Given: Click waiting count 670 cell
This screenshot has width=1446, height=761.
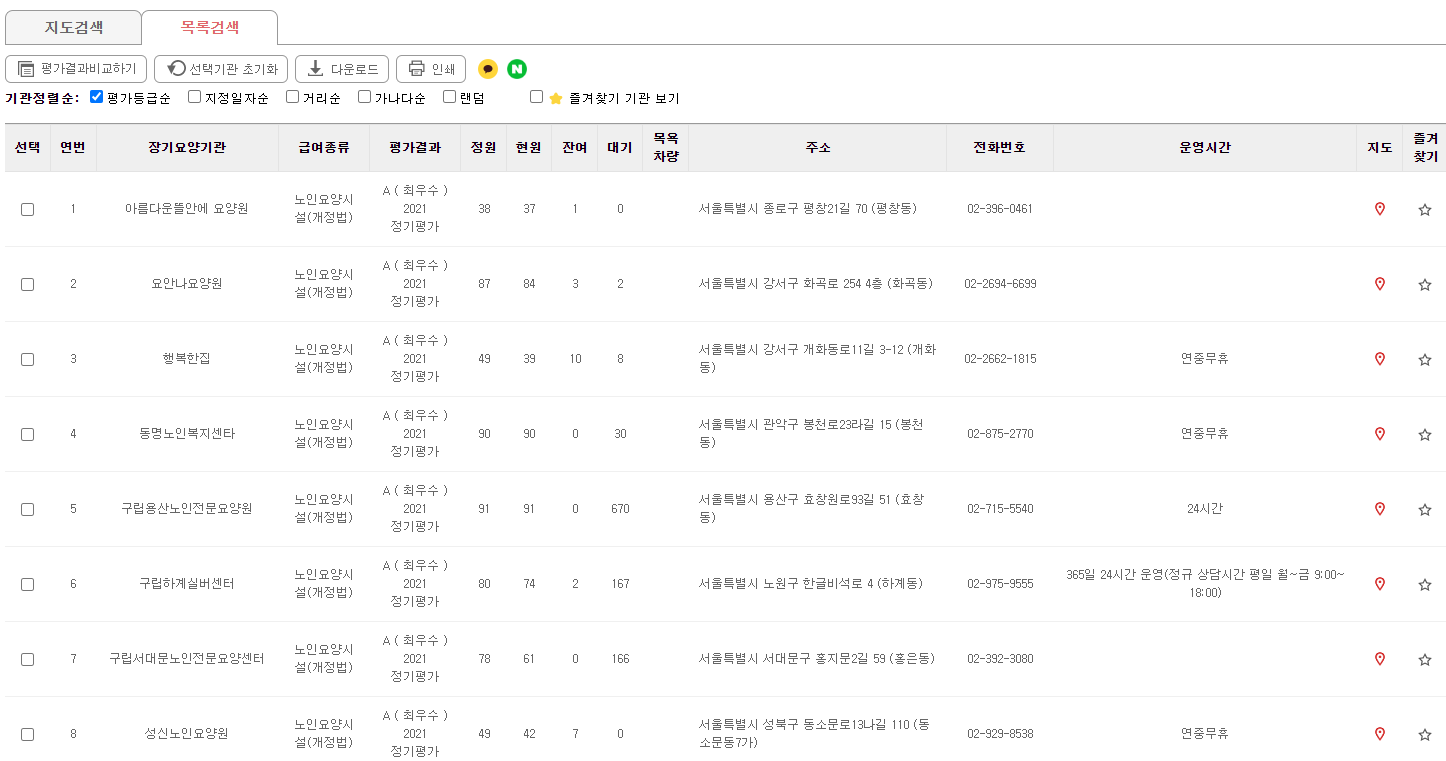Looking at the screenshot, I should point(620,509).
